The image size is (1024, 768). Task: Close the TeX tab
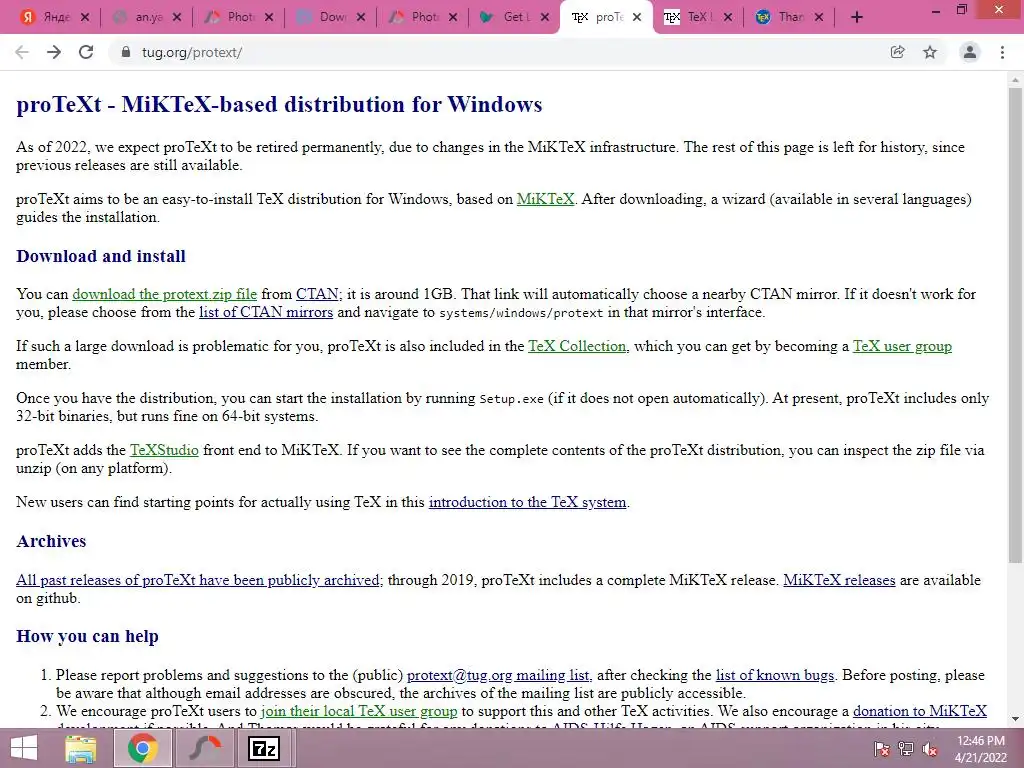pyautogui.click(x=728, y=18)
